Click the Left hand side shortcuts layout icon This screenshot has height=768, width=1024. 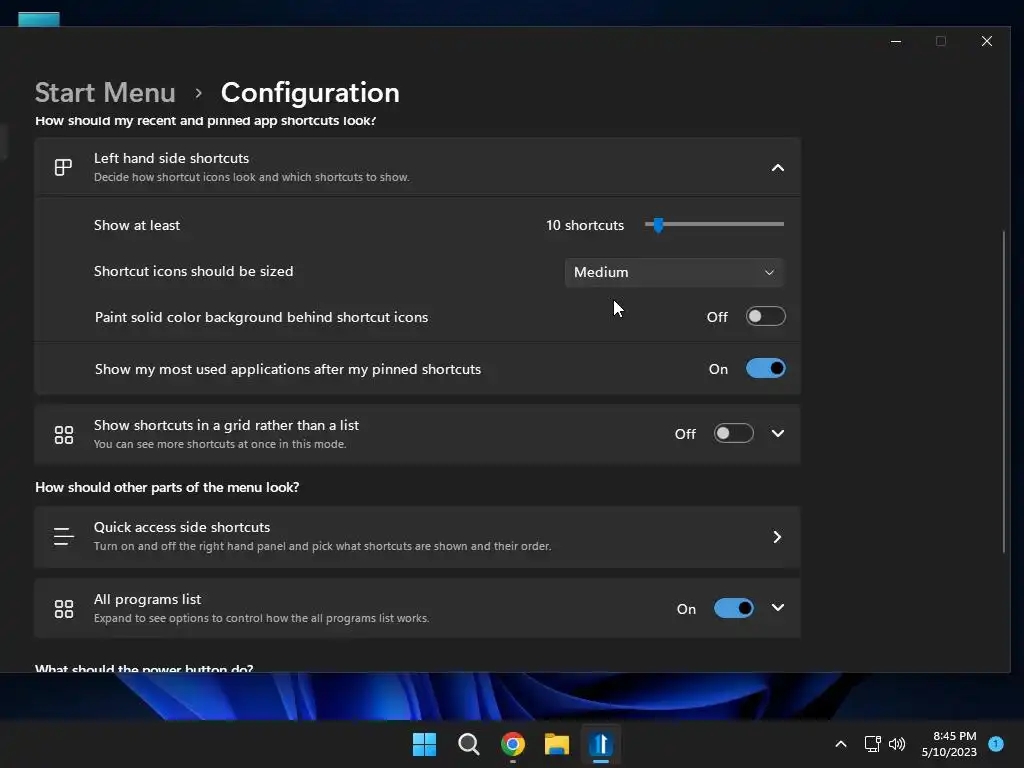[63, 168]
